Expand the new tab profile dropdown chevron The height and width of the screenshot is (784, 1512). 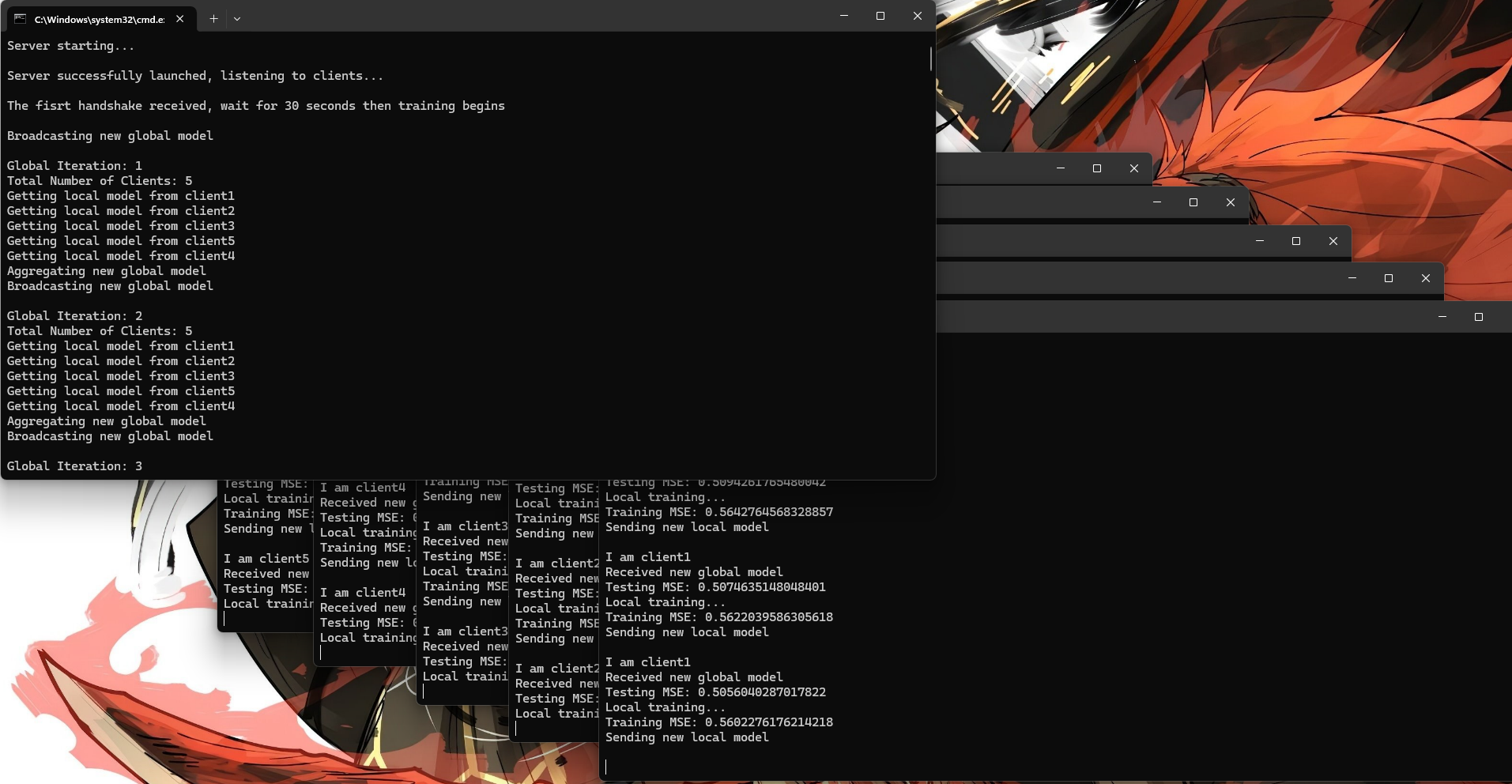(x=237, y=18)
